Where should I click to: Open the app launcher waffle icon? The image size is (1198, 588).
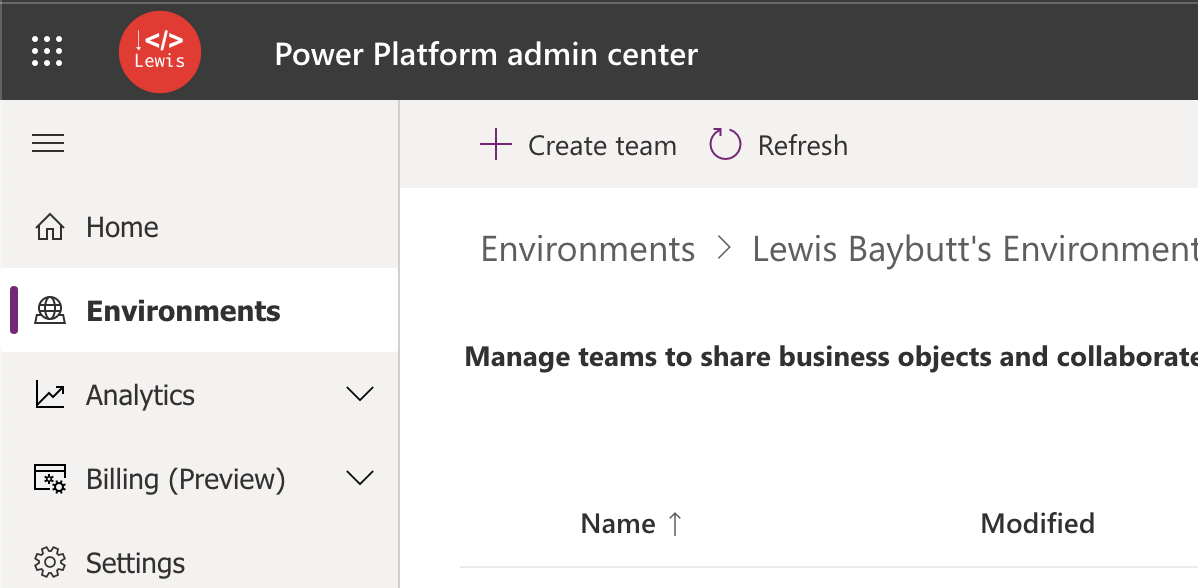pyautogui.click(x=47, y=51)
